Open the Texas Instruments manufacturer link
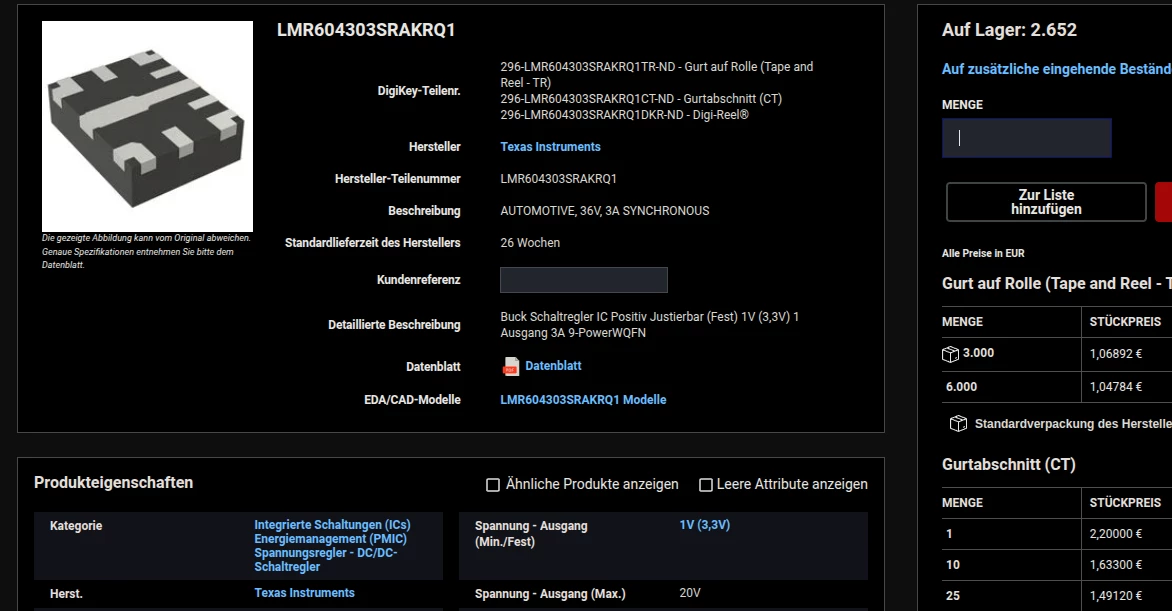This screenshot has height=611, width=1172. point(550,147)
